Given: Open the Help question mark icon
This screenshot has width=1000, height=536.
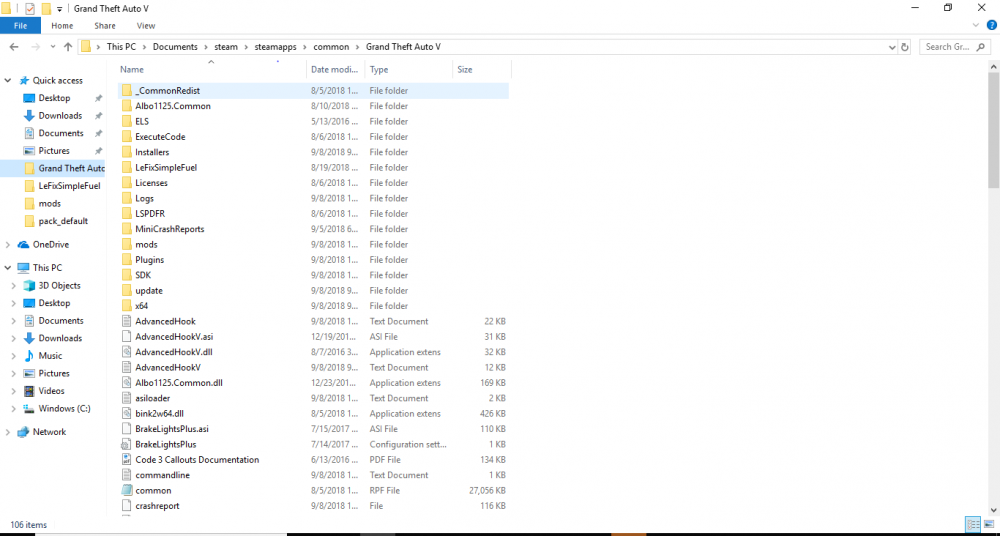Looking at the screenshot, I should click(992, 26).
